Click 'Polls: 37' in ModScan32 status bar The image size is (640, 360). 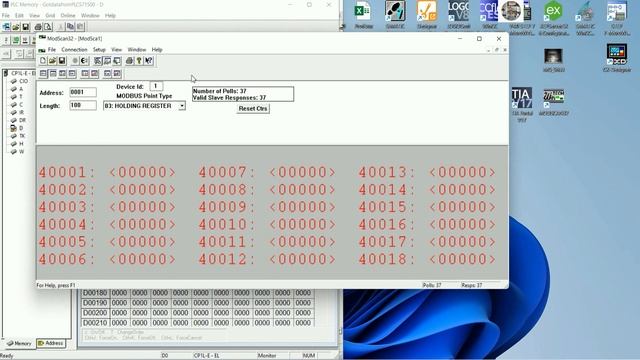(432, 285)
